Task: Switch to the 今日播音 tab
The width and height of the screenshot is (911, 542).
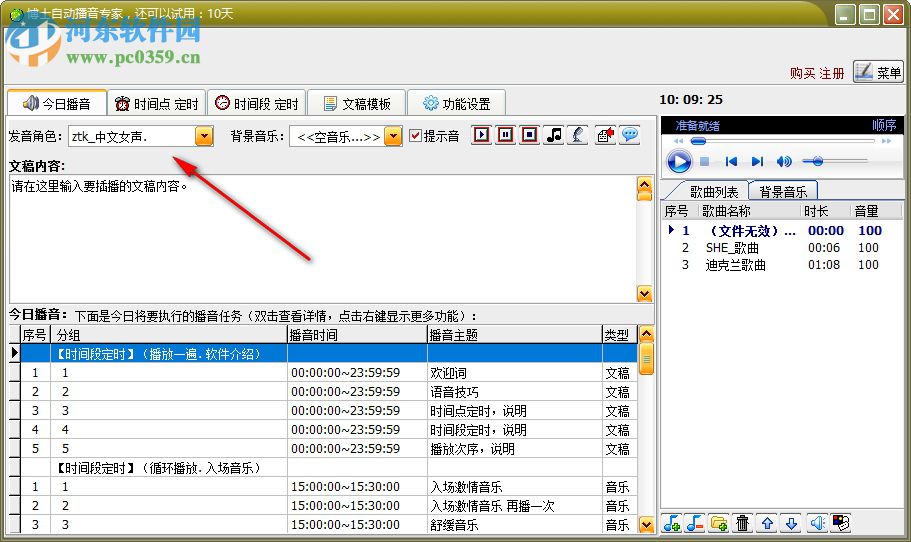Action: pos(57,103)
